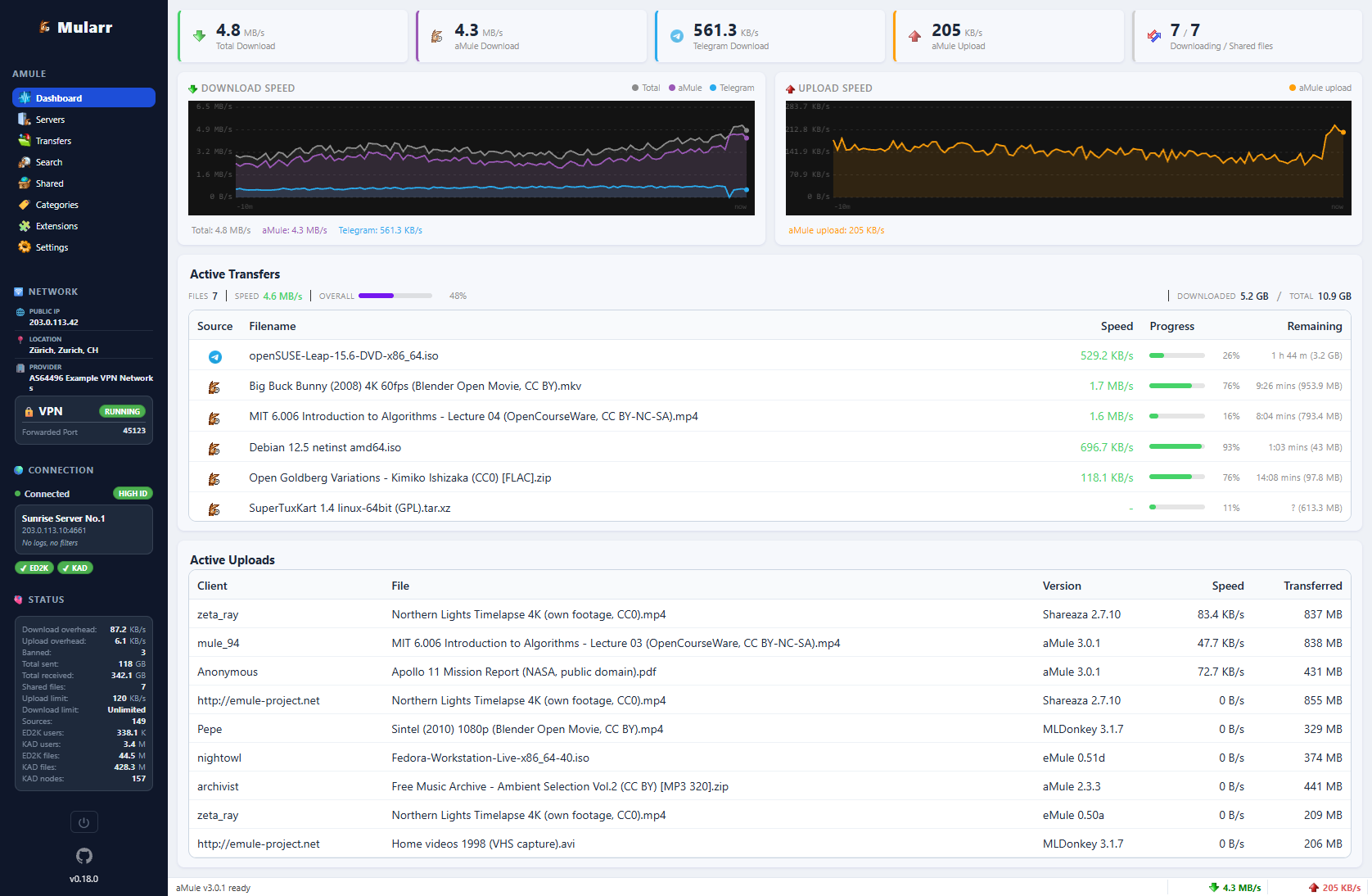Screen dimensions: 1372x896
Task: Click the KAD status badge
Action: (x=75, y=568)
